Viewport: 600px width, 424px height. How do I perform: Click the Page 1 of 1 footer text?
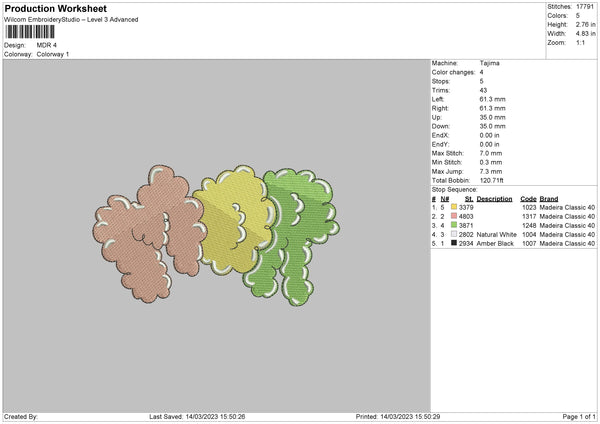[579, 416]
